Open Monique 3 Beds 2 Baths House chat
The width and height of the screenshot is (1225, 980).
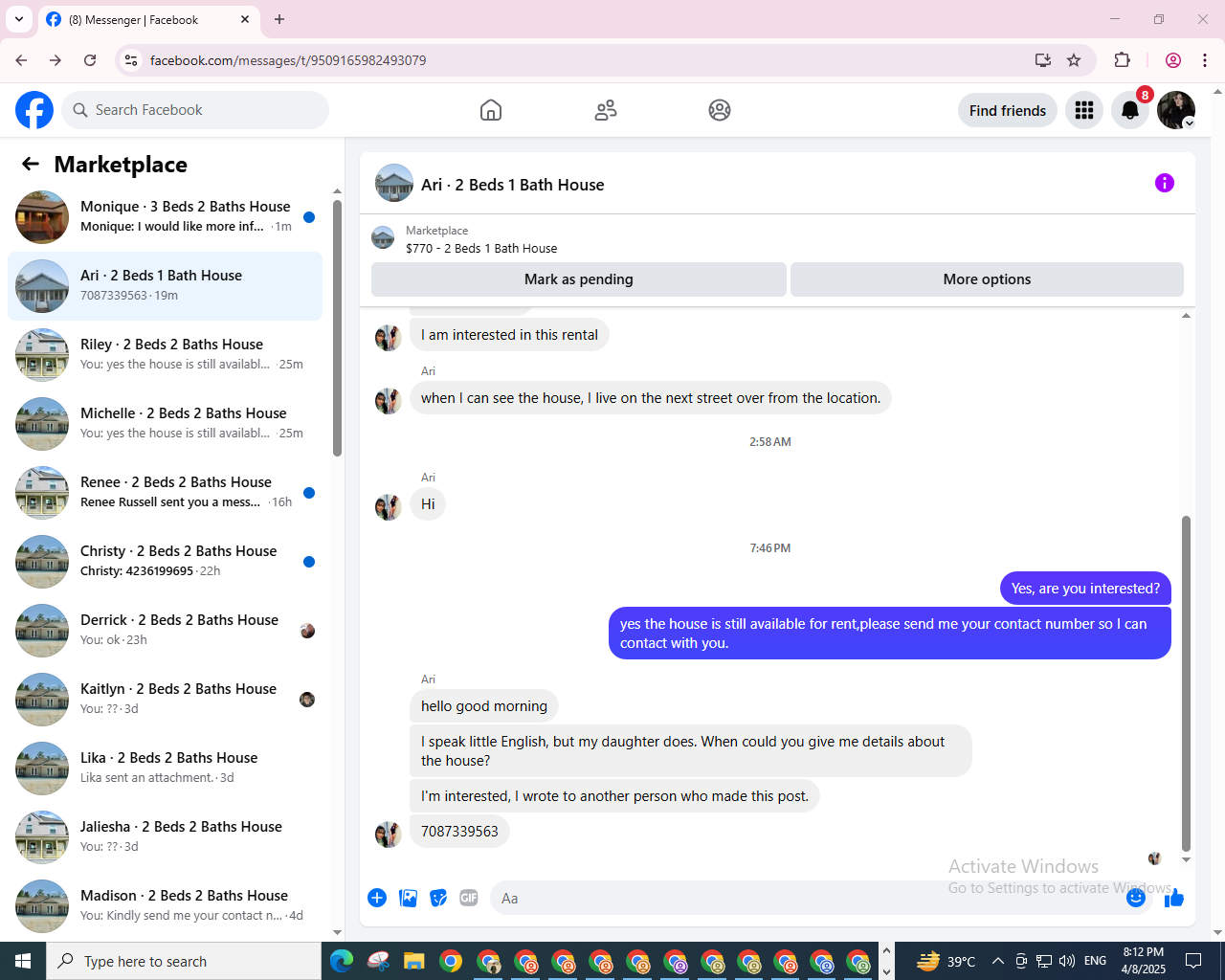click(x=165, y=217)
